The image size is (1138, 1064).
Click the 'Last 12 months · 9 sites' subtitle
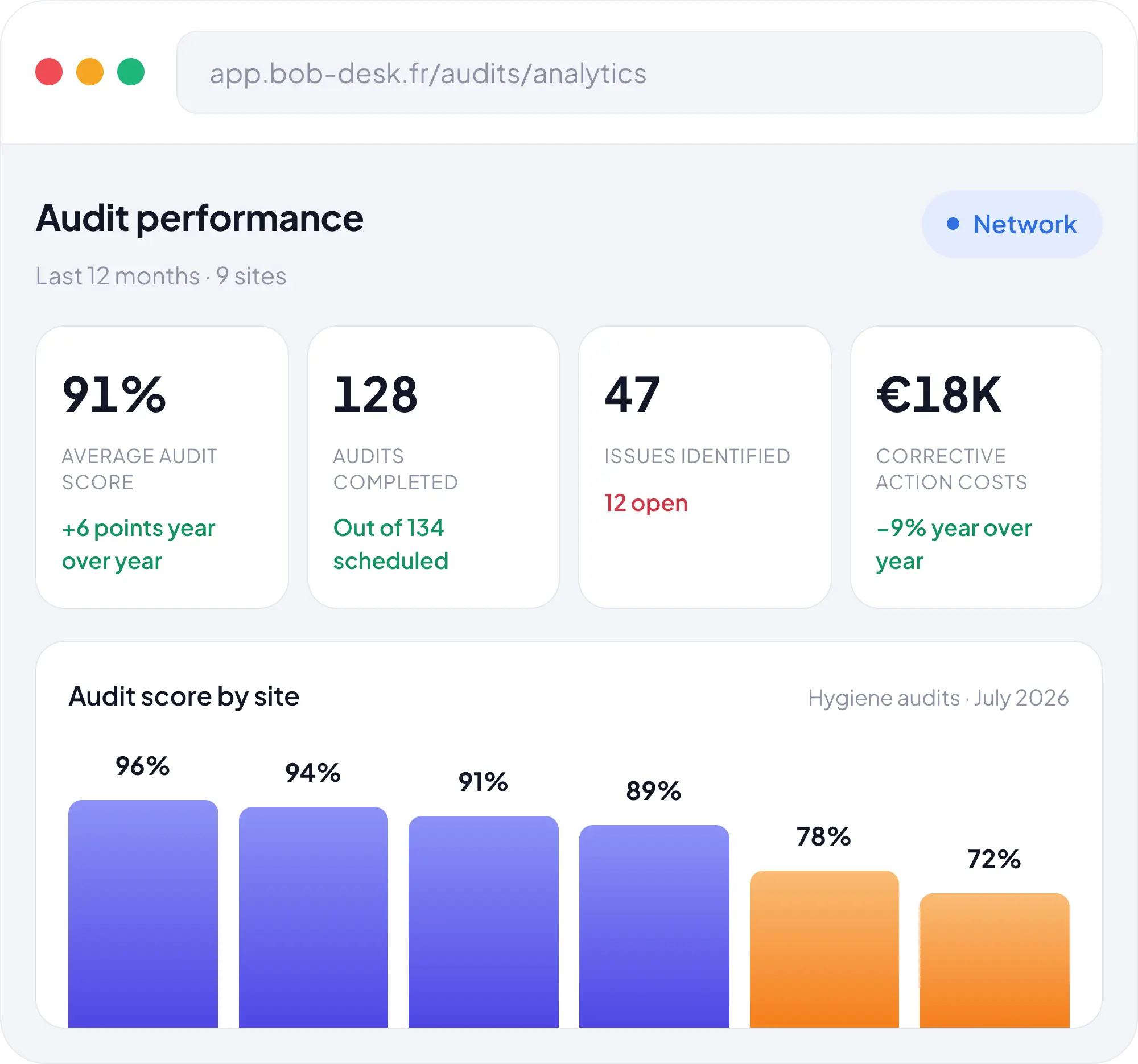point(161,276)
